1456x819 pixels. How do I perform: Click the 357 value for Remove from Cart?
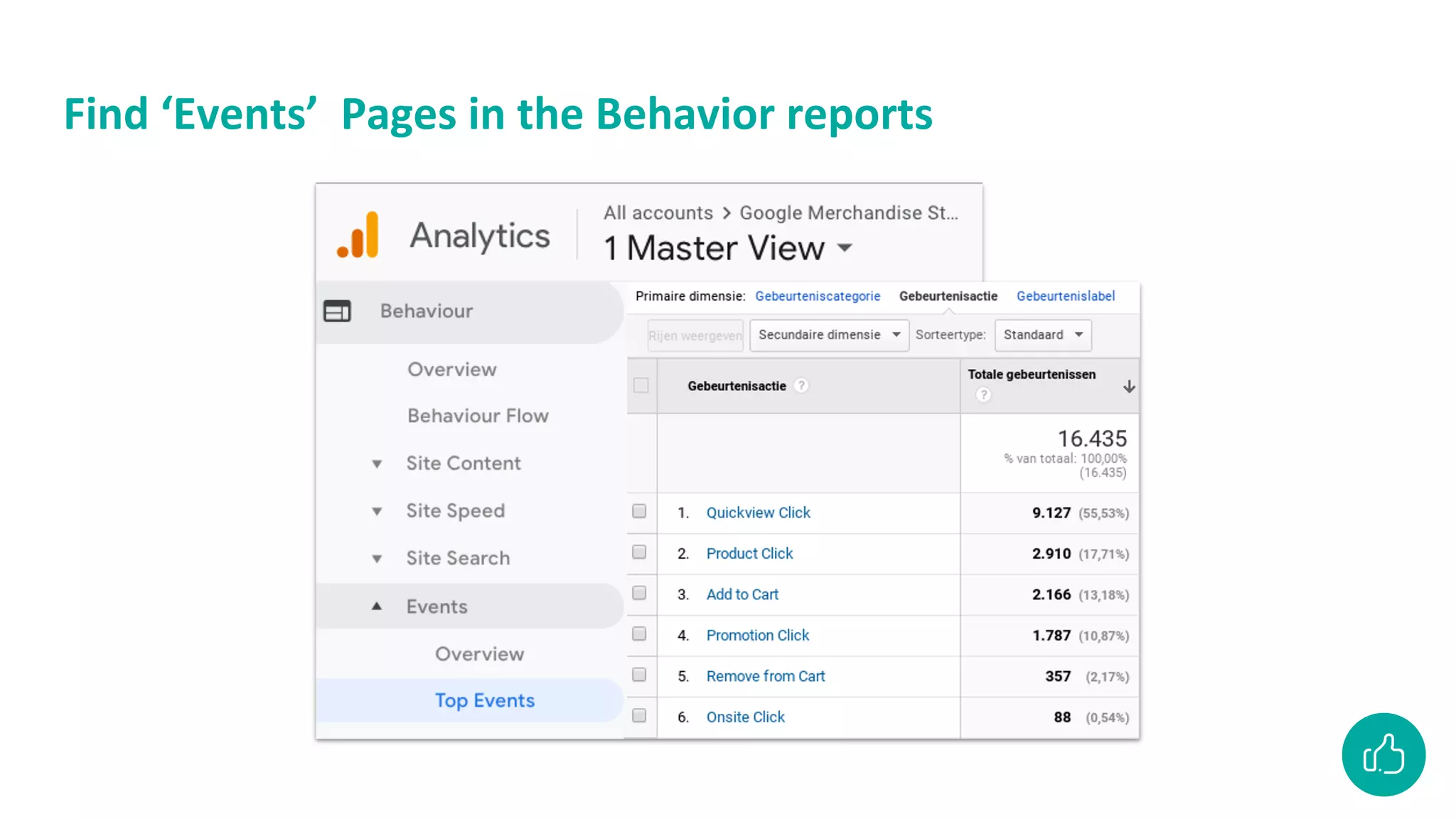pos(1058,676)
